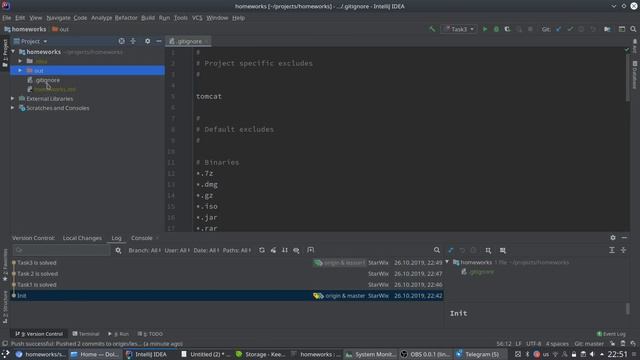
Task: Toggle the Terminal tool window button
Action: pos(86,334)
